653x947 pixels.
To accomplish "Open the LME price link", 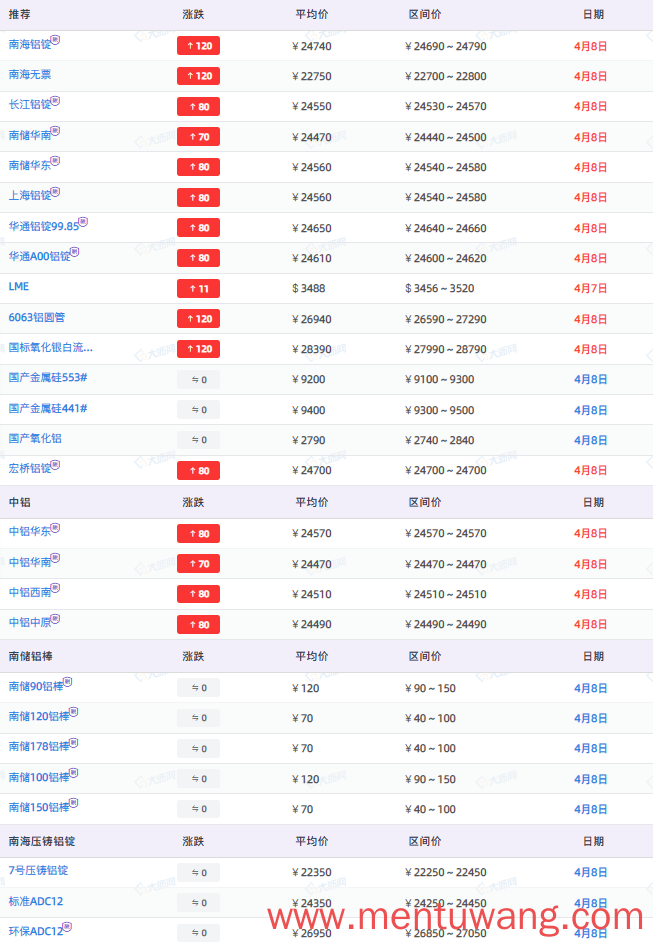I will [x=19, y=287].
